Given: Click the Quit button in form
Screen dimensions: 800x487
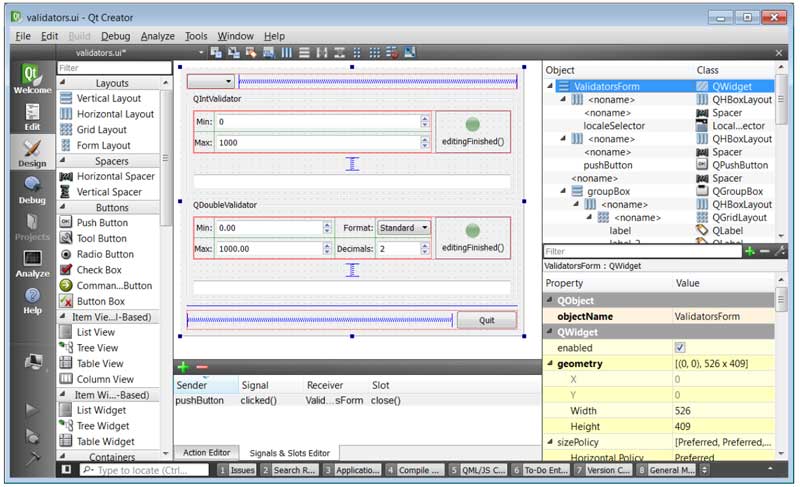Looking at the screenshot, I should 487,320.
